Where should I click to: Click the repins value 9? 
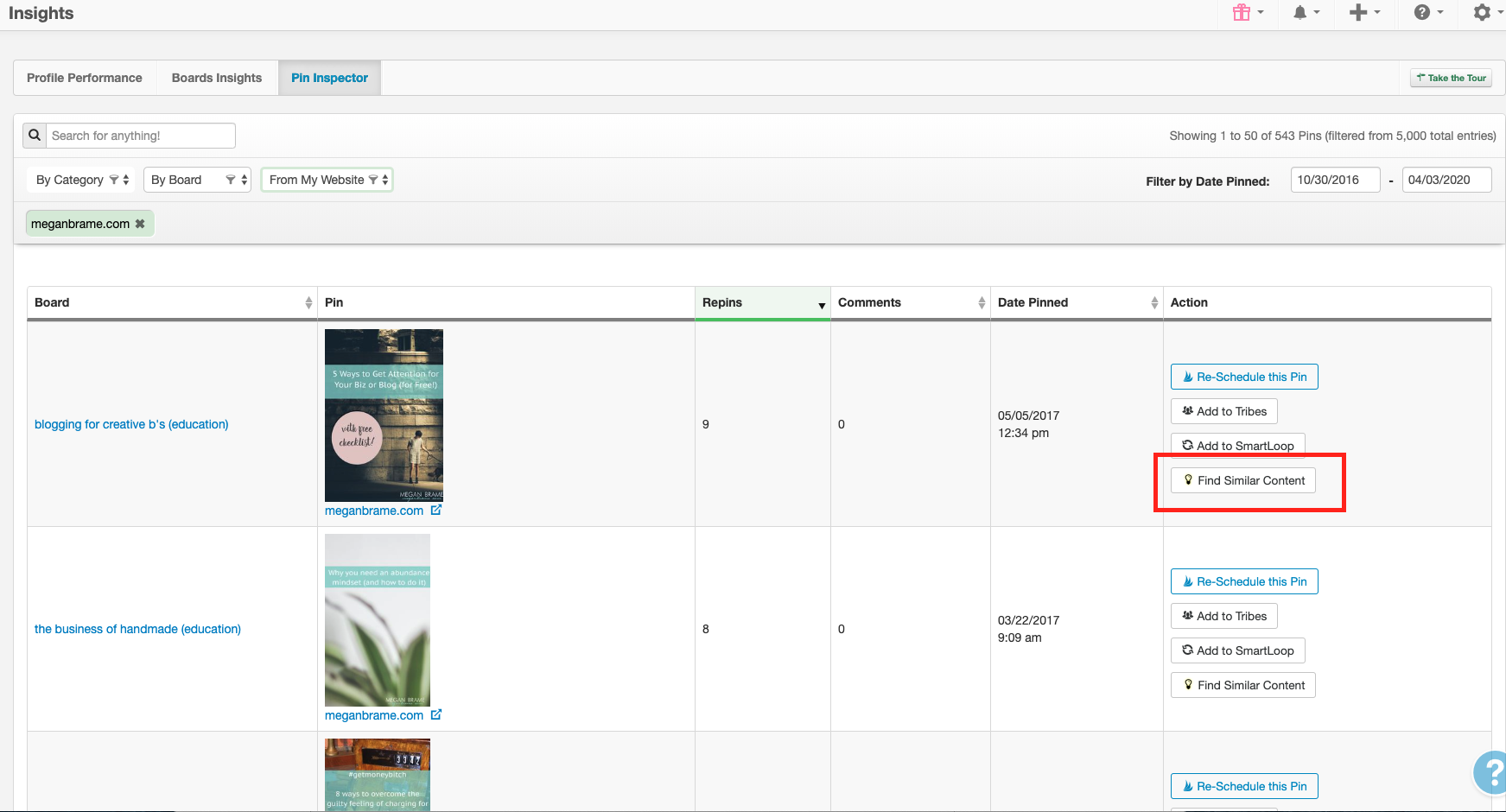click(x=706, y=424)
